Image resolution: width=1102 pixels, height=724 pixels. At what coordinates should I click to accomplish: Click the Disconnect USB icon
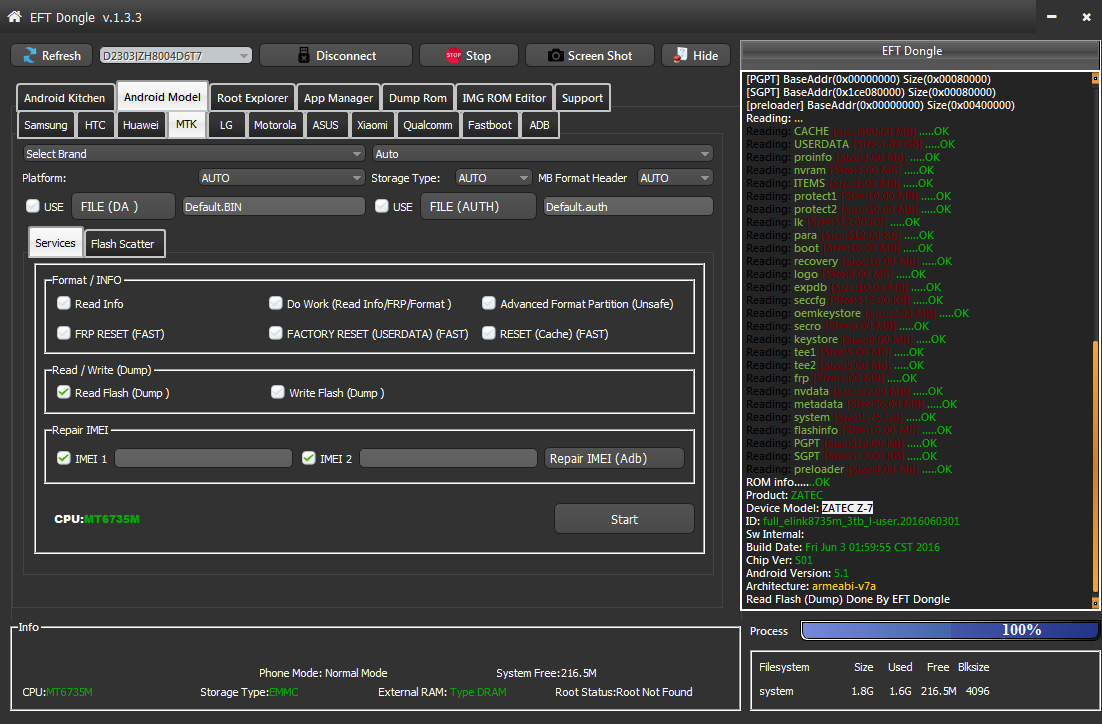[304, 56]
